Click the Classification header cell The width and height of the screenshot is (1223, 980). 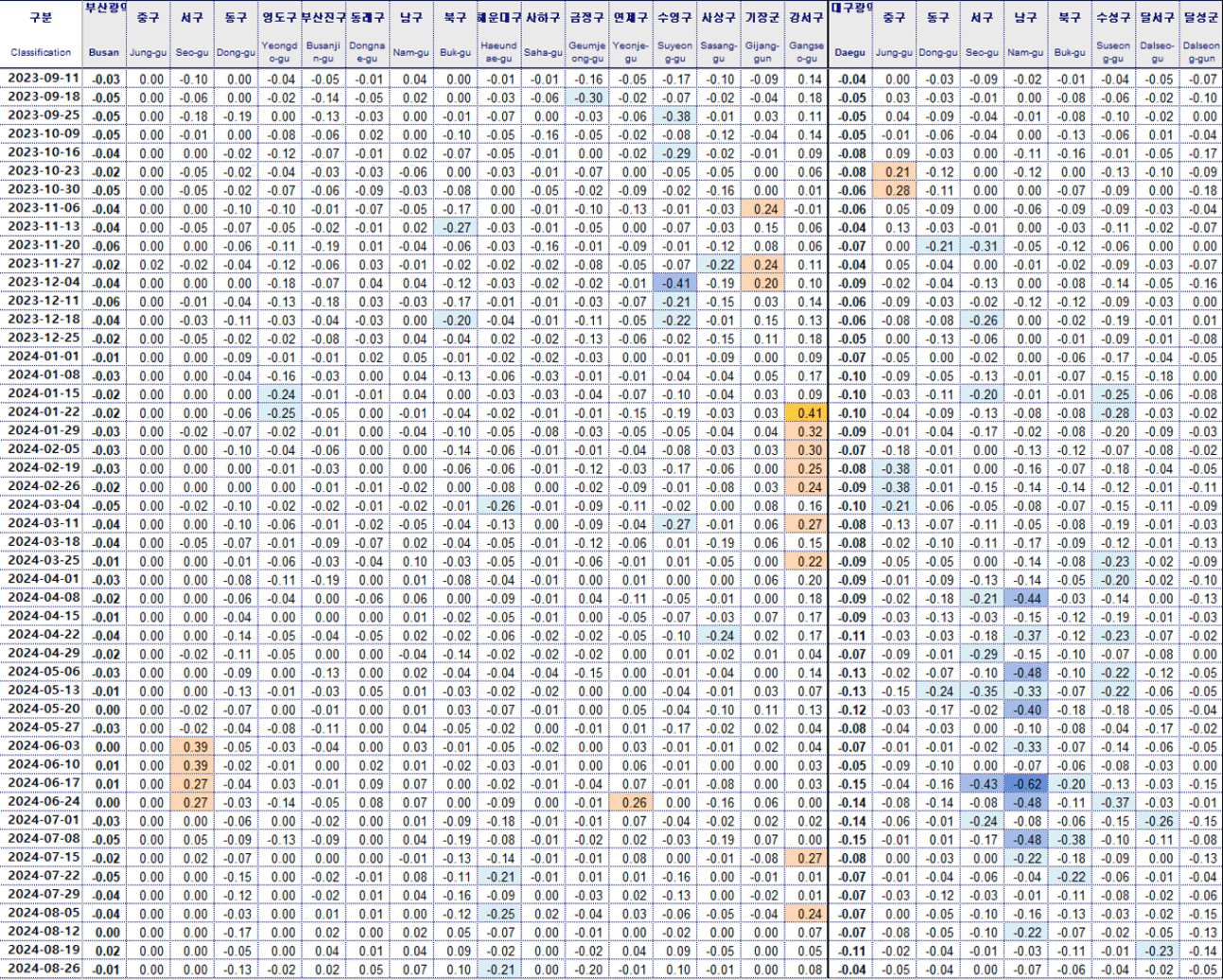[x=41, y=52]
